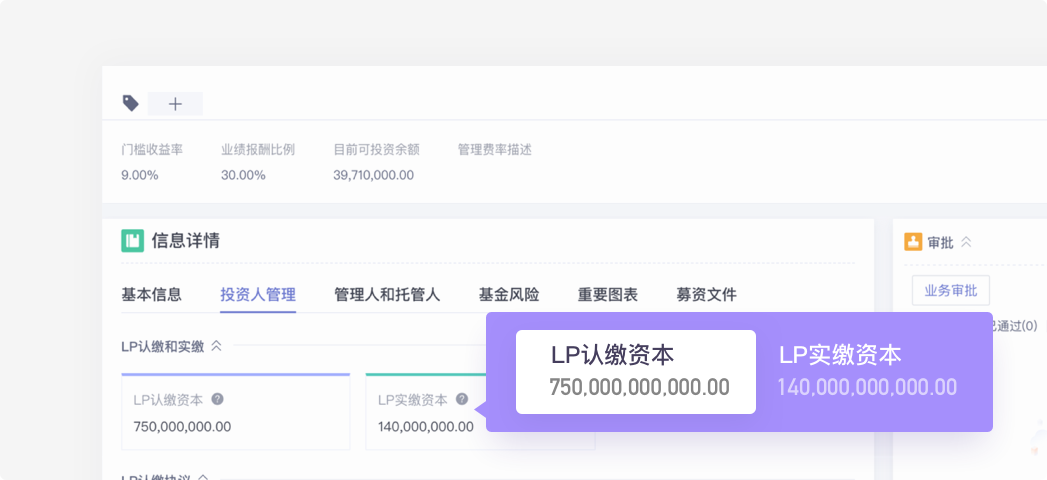Collapse the LP认缴和实缴 section
Viewport: 1047px width, 480px height.
pyautogui.click(x=216, y=346)
